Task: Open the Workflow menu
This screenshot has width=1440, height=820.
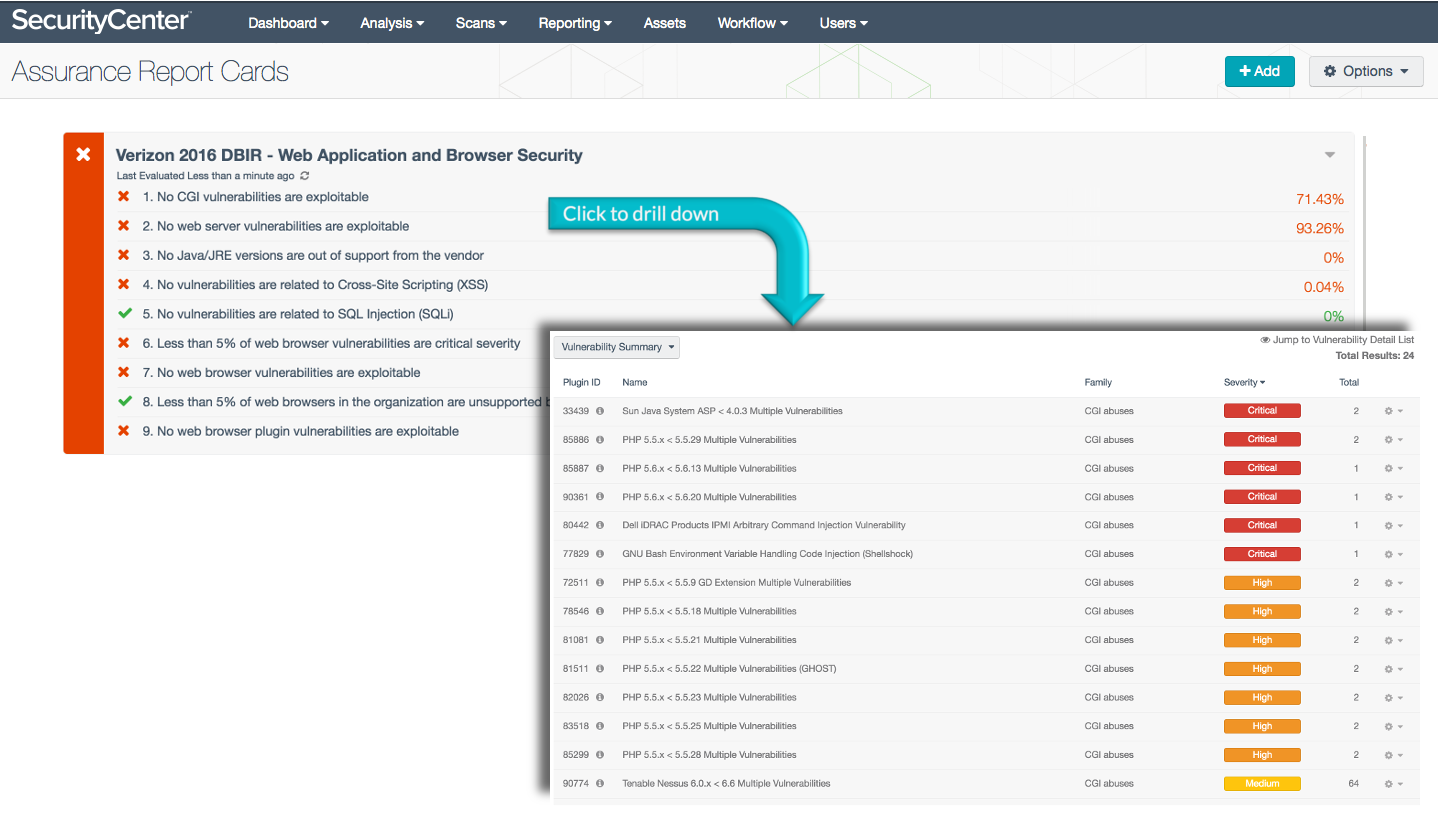Action: 752,23
